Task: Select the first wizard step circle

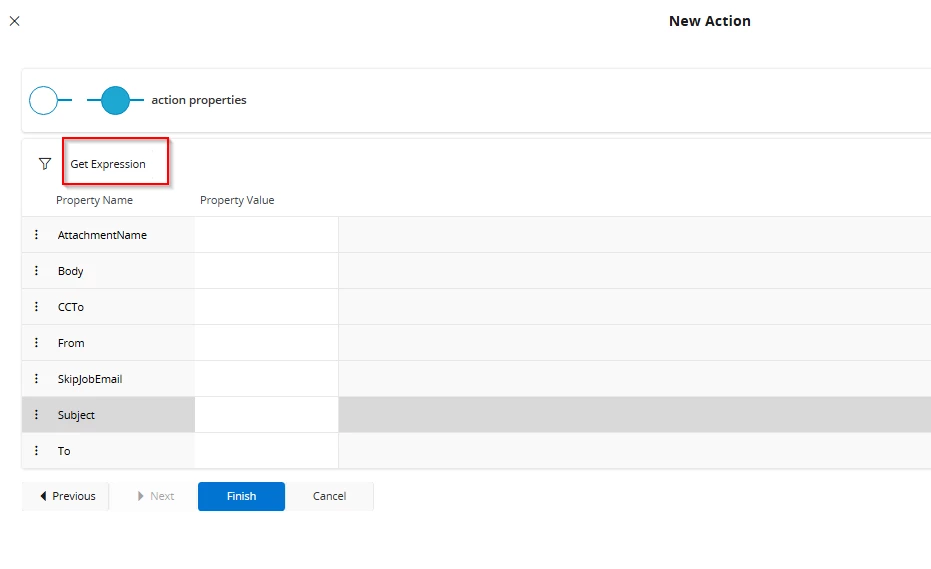Action: 44,100
